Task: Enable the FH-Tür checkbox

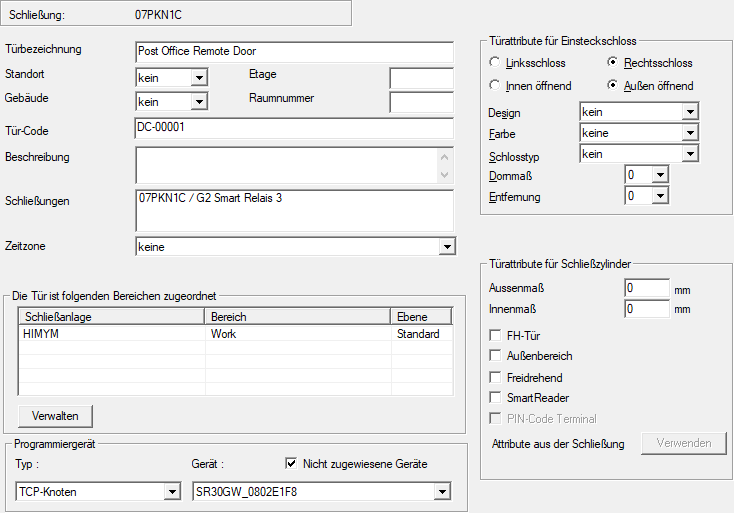Action: coord(494,336)
